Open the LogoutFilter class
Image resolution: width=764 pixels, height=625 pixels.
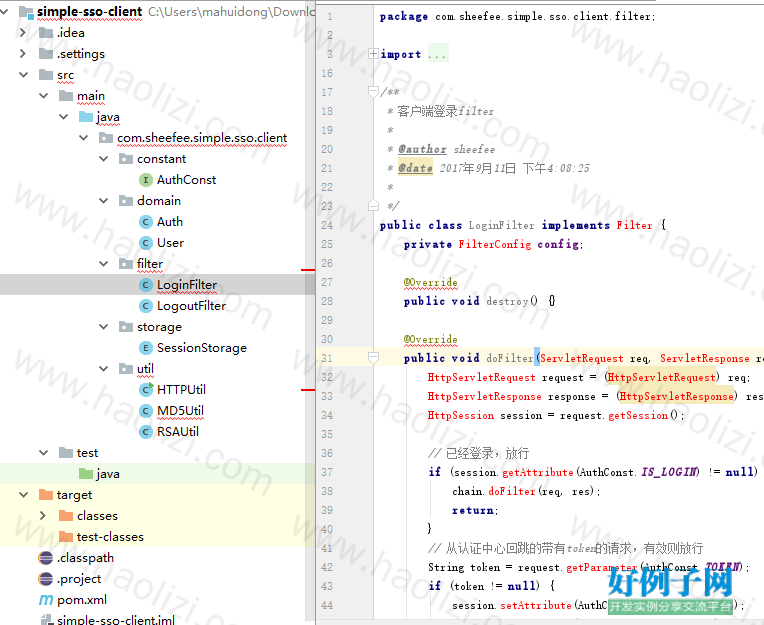point(191,306)
